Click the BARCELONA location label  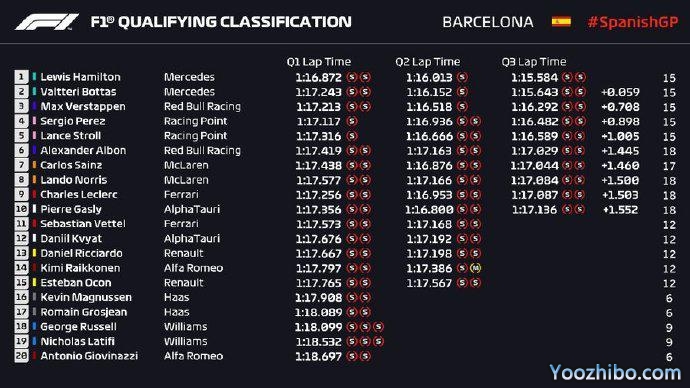[488, 22]
